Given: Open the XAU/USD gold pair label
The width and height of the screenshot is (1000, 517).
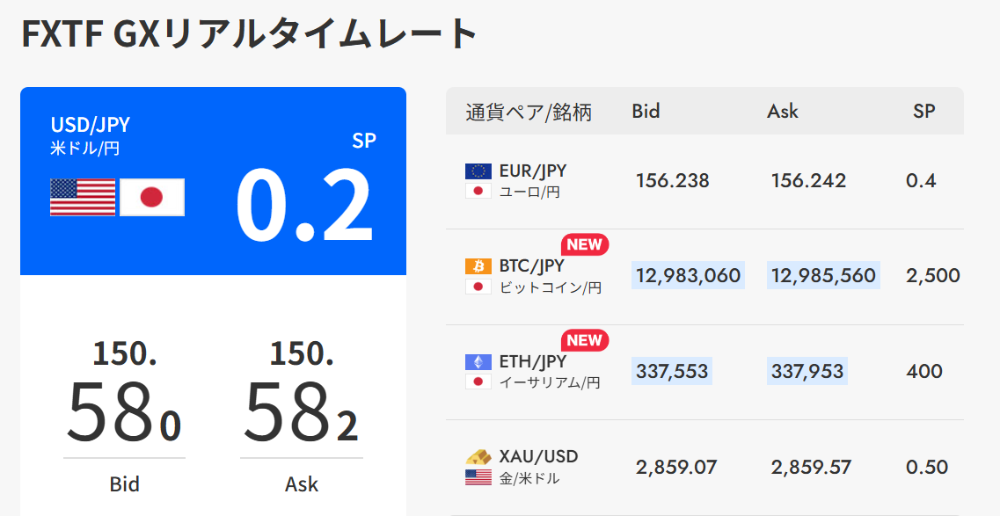Looking at the screenshot, I should pos(538,457).
